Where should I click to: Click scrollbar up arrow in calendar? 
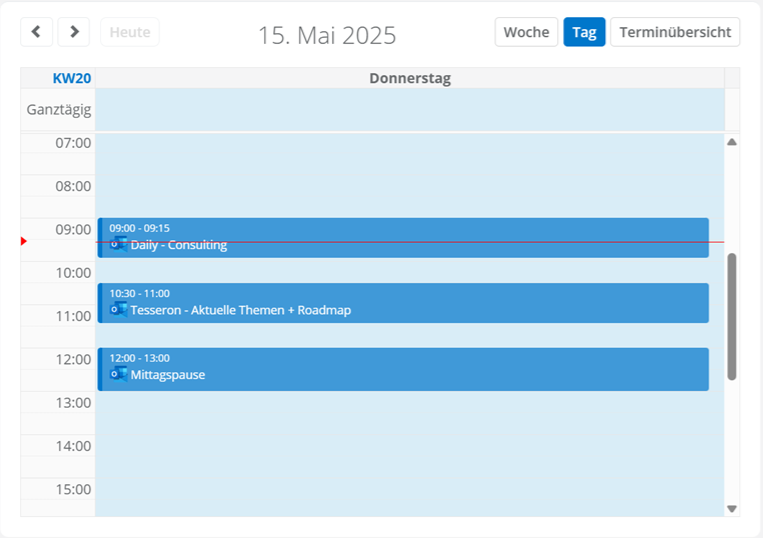(731, 142)
